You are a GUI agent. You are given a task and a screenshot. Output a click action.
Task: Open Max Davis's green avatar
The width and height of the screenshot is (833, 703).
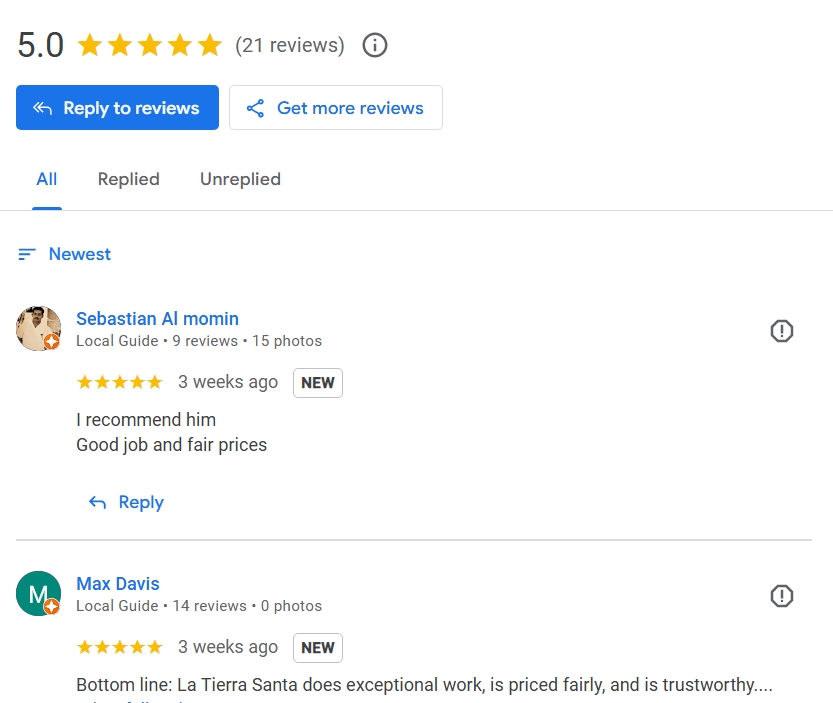(38, 594)
